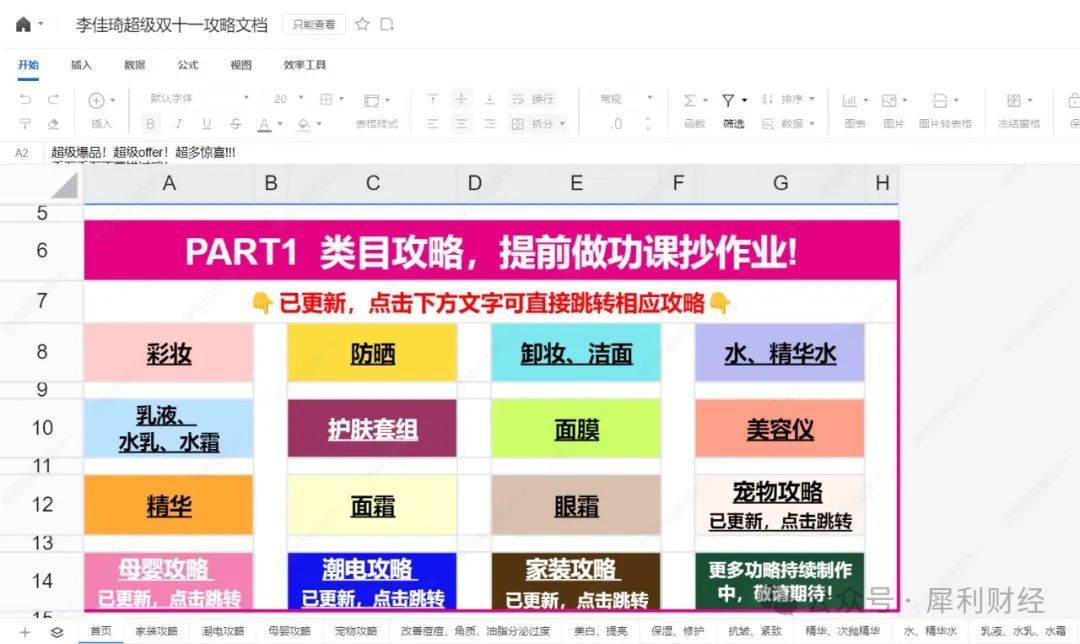Toggle text wrap (换行)
Viewport: 1080px width, 644px height.
click(x=532, y=99)
